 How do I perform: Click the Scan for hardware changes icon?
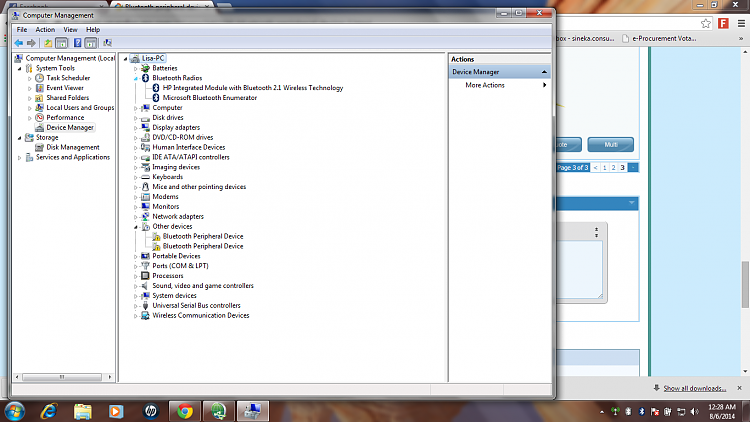point(108,43)
